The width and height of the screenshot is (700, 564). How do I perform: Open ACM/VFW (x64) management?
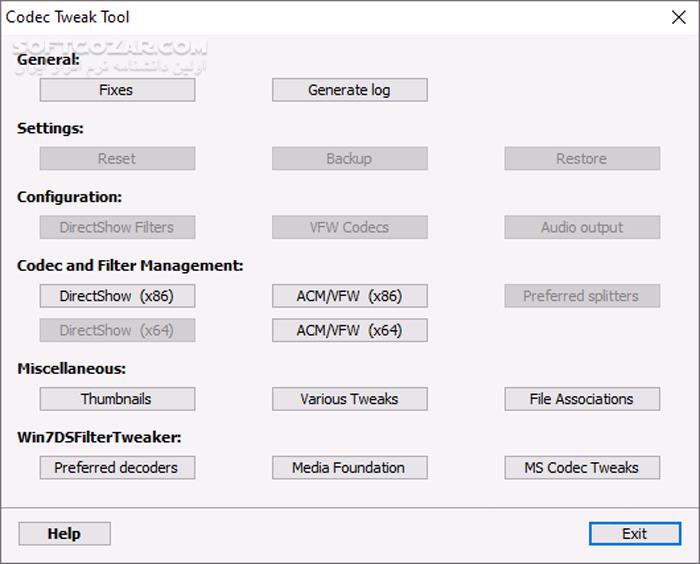point(350,330)
